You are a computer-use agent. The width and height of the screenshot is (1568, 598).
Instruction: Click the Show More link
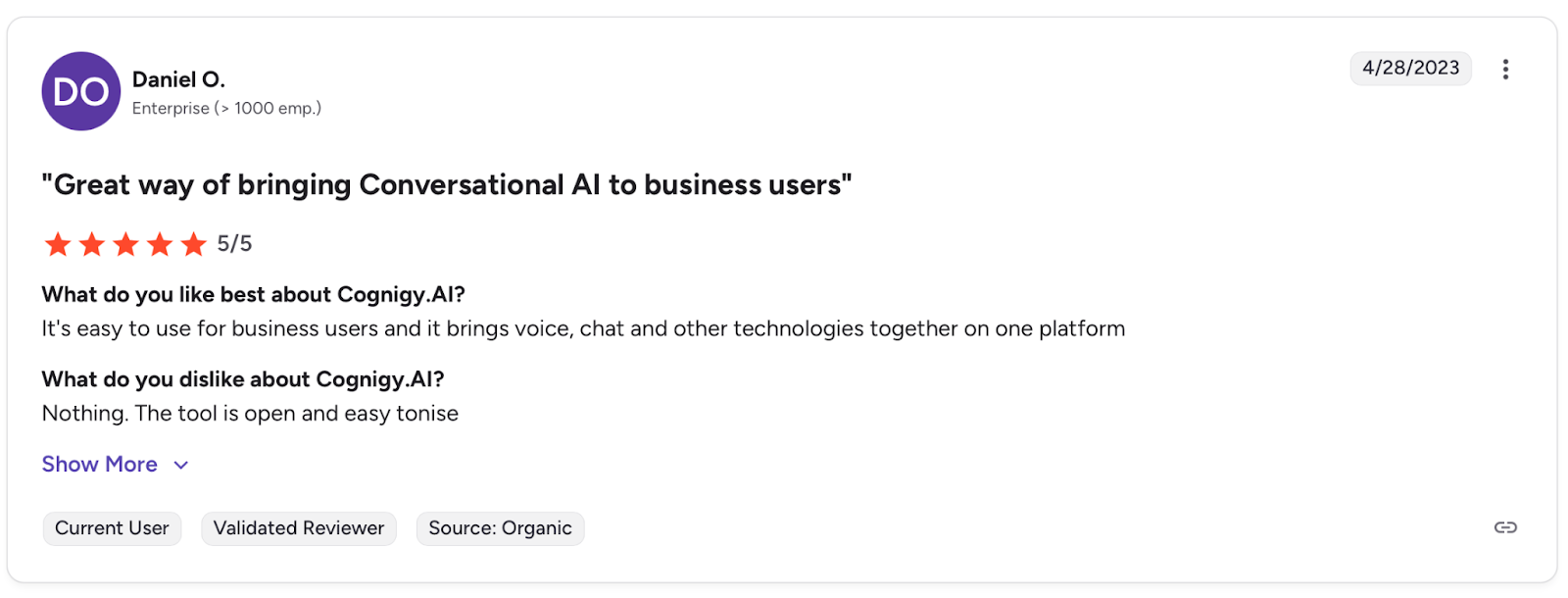click(x=99, y=465)
